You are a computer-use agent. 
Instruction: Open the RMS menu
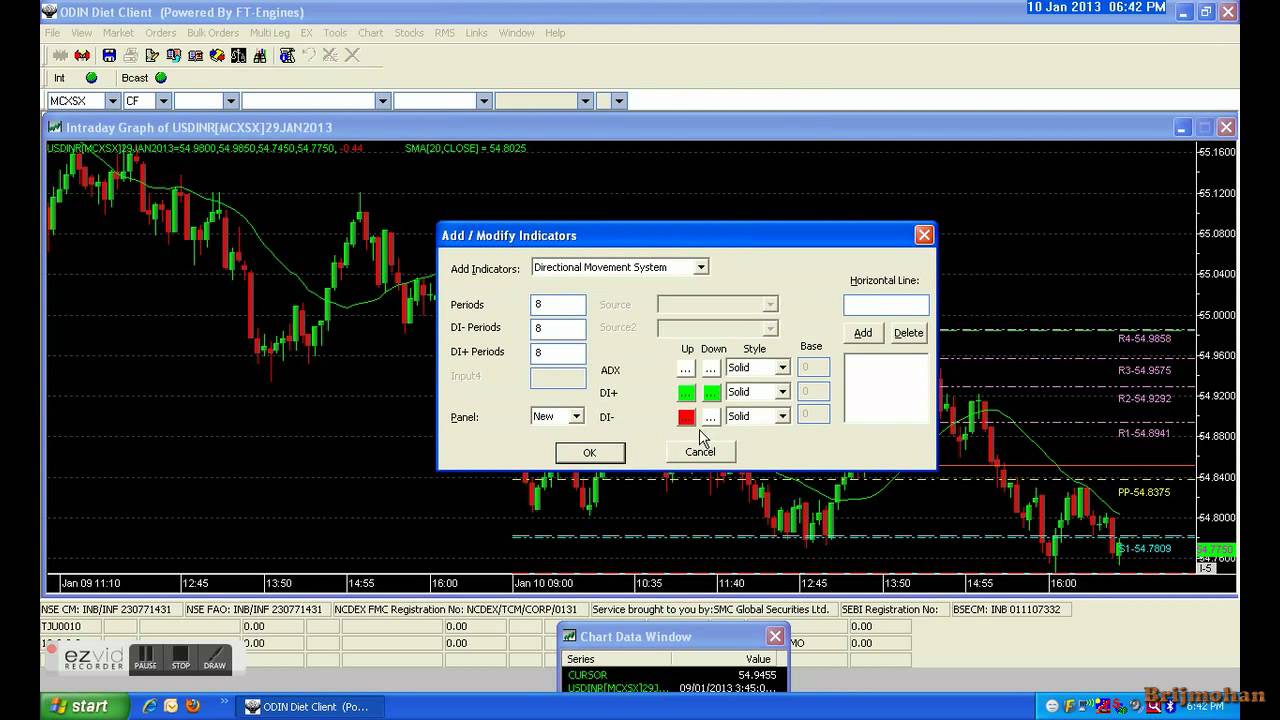tap(445, 33)
